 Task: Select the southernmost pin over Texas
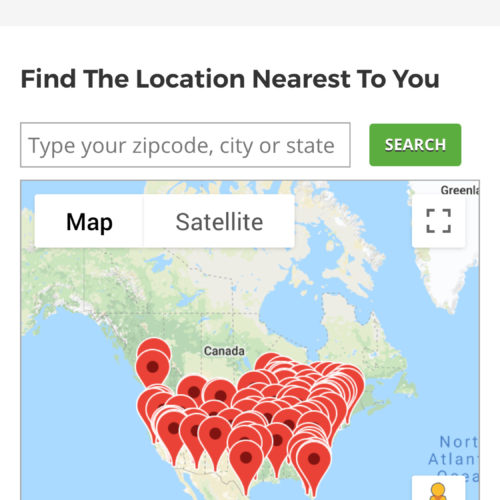point(246,465)
